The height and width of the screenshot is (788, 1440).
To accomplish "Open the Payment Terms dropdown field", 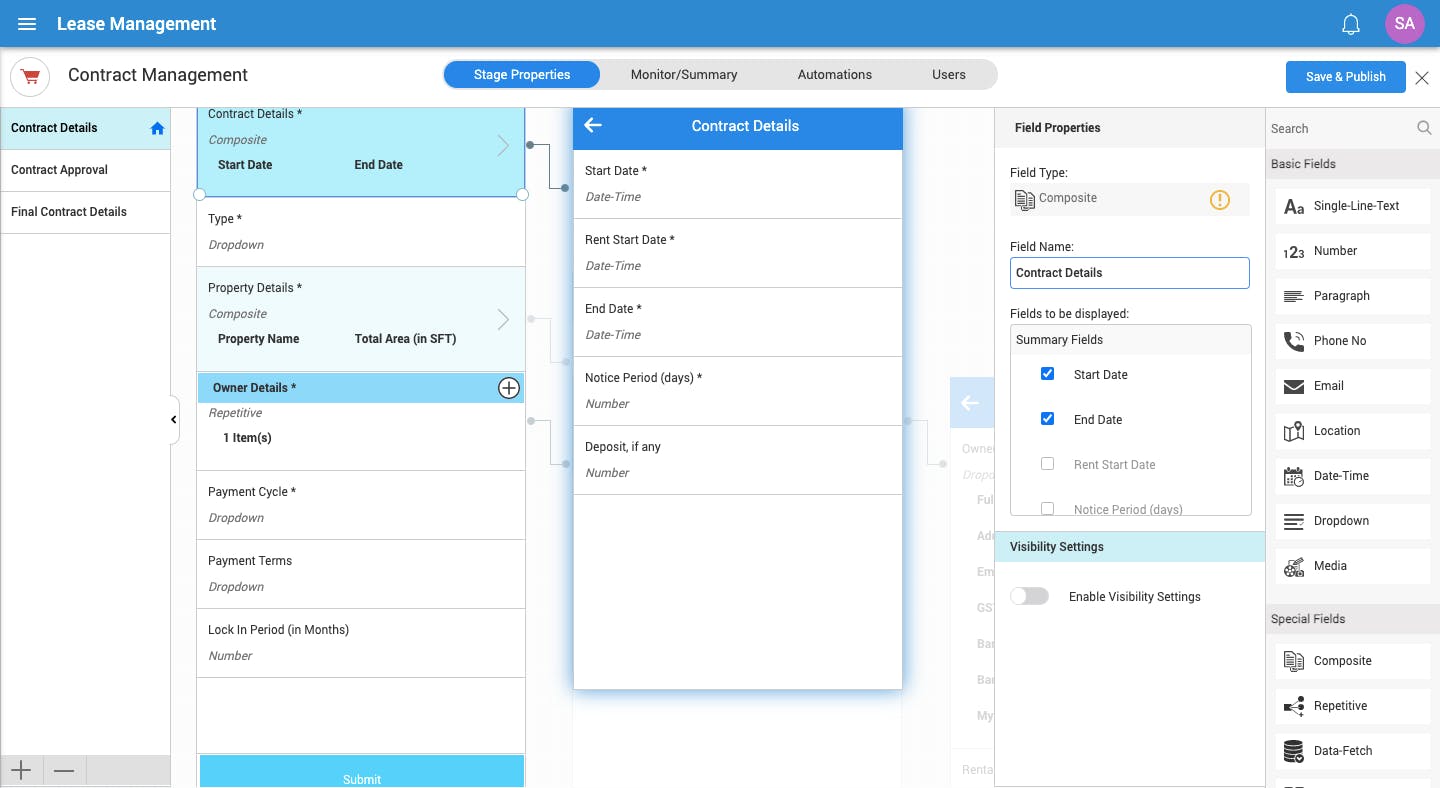I will coord(361,574).
